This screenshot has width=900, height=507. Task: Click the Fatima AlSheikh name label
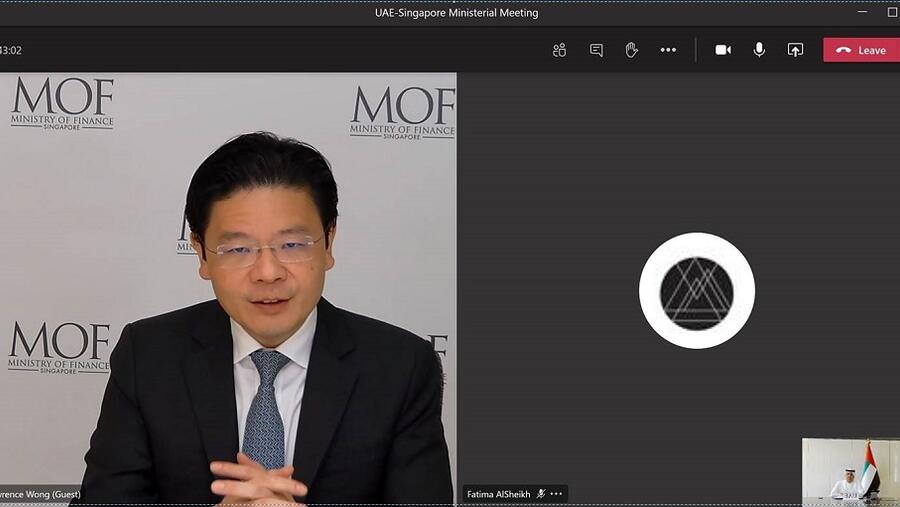tap(498, 494)
